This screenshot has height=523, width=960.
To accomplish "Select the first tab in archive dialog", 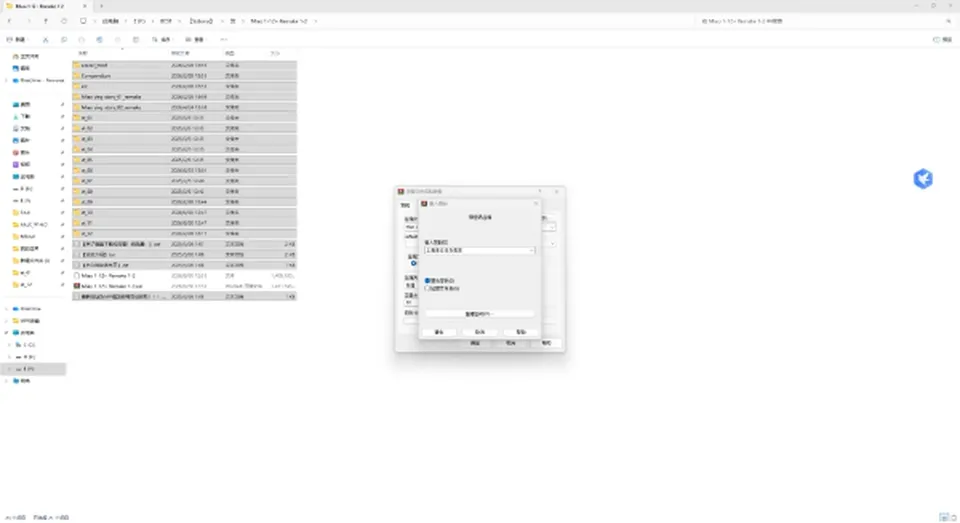I will coord(405,205).
